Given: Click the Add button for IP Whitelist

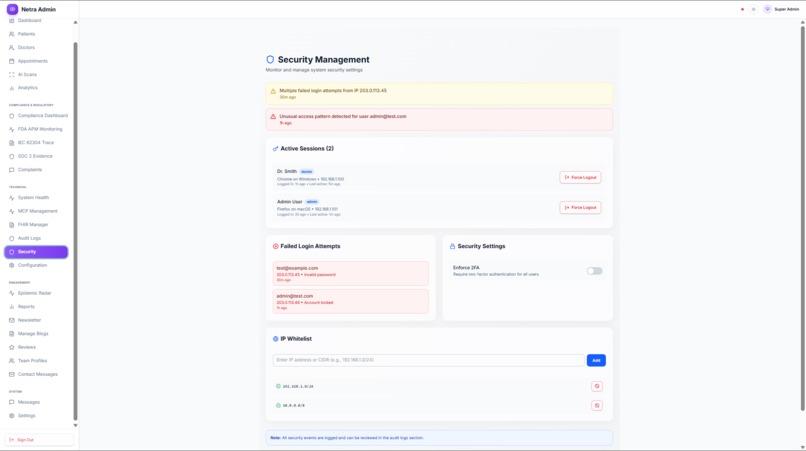Looking at the screenshot, I should coord(596,360).
